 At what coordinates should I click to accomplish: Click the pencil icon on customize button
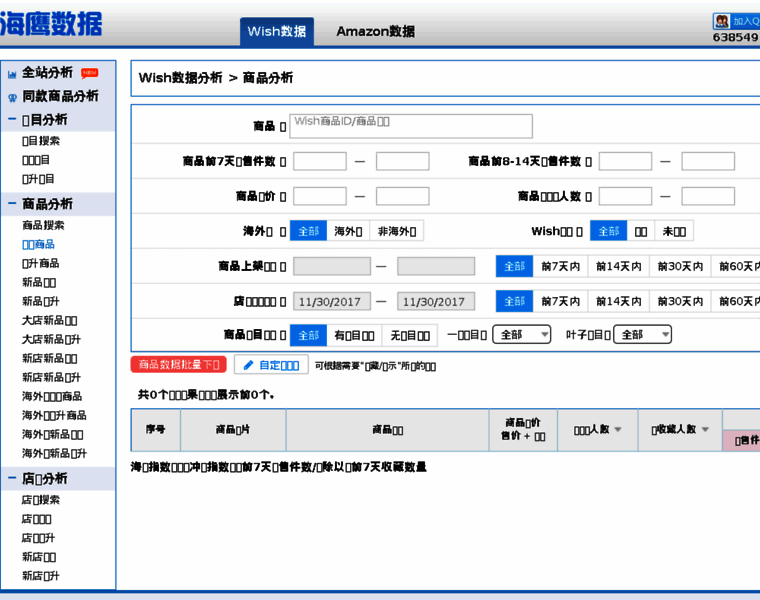(x=249, y=365)
